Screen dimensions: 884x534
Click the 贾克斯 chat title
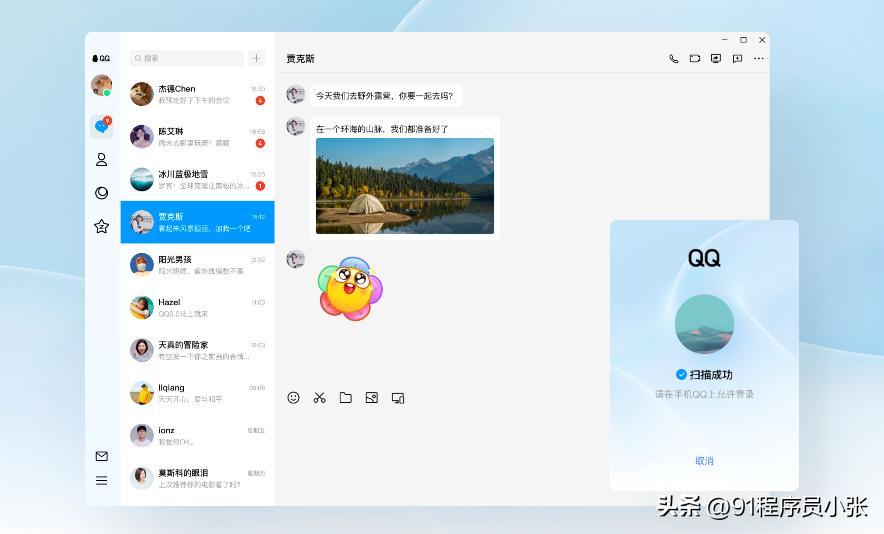[x=300, y=59]
